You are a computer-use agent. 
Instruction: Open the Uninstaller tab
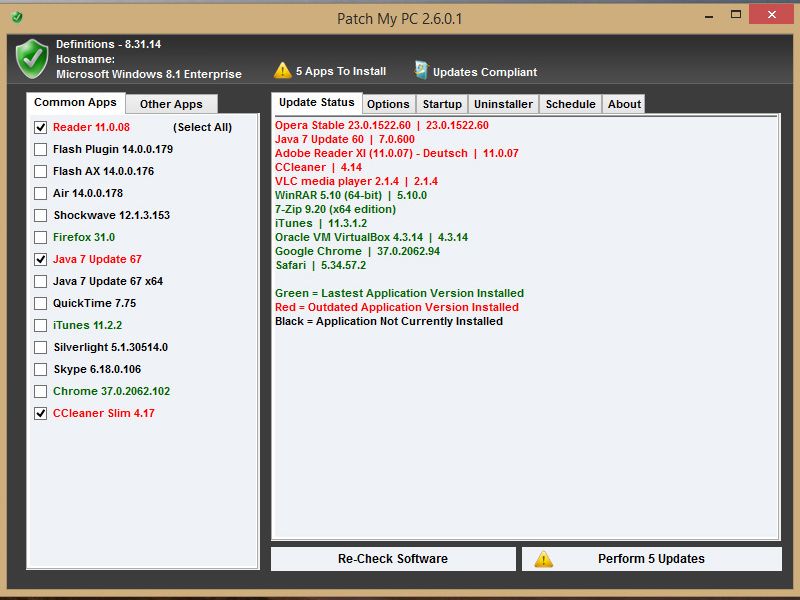(503, 104)
